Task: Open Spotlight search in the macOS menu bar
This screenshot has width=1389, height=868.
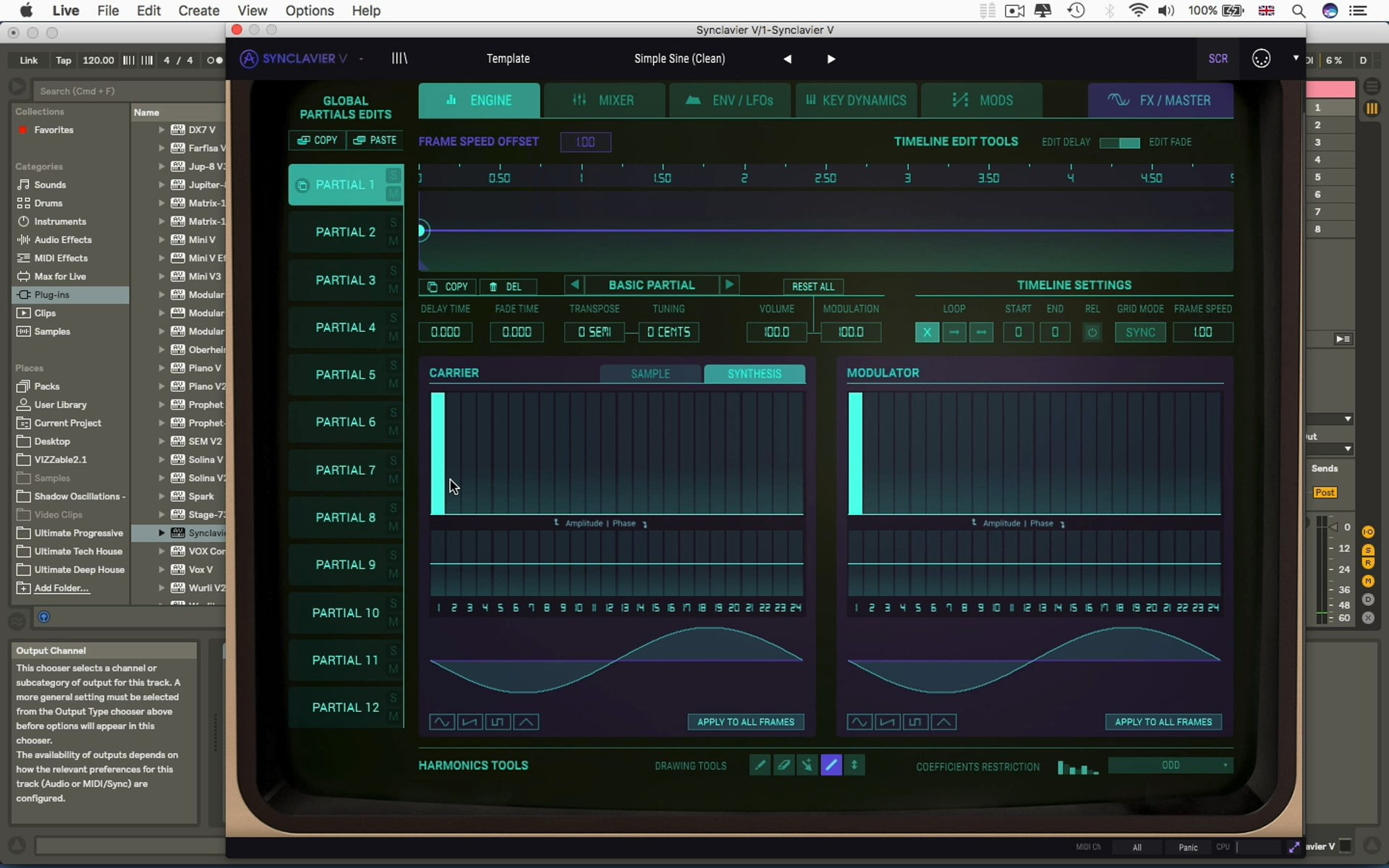Action: [x=1299, y=11]
